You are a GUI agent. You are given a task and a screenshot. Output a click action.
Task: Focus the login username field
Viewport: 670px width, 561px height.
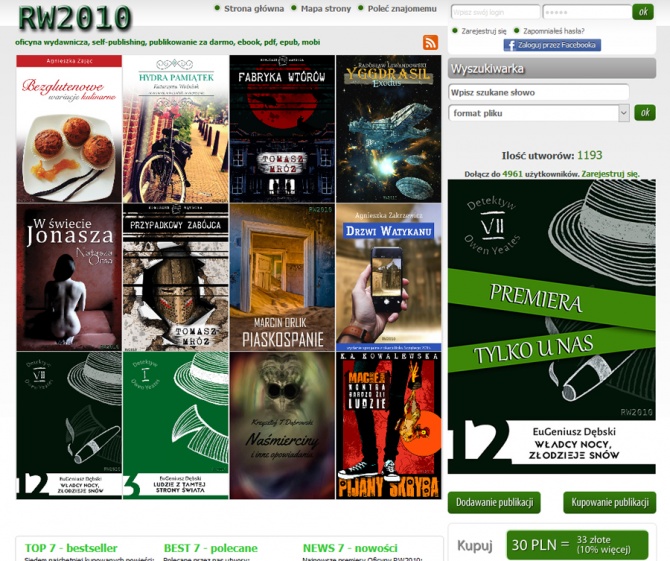click(x=495, y=12)
